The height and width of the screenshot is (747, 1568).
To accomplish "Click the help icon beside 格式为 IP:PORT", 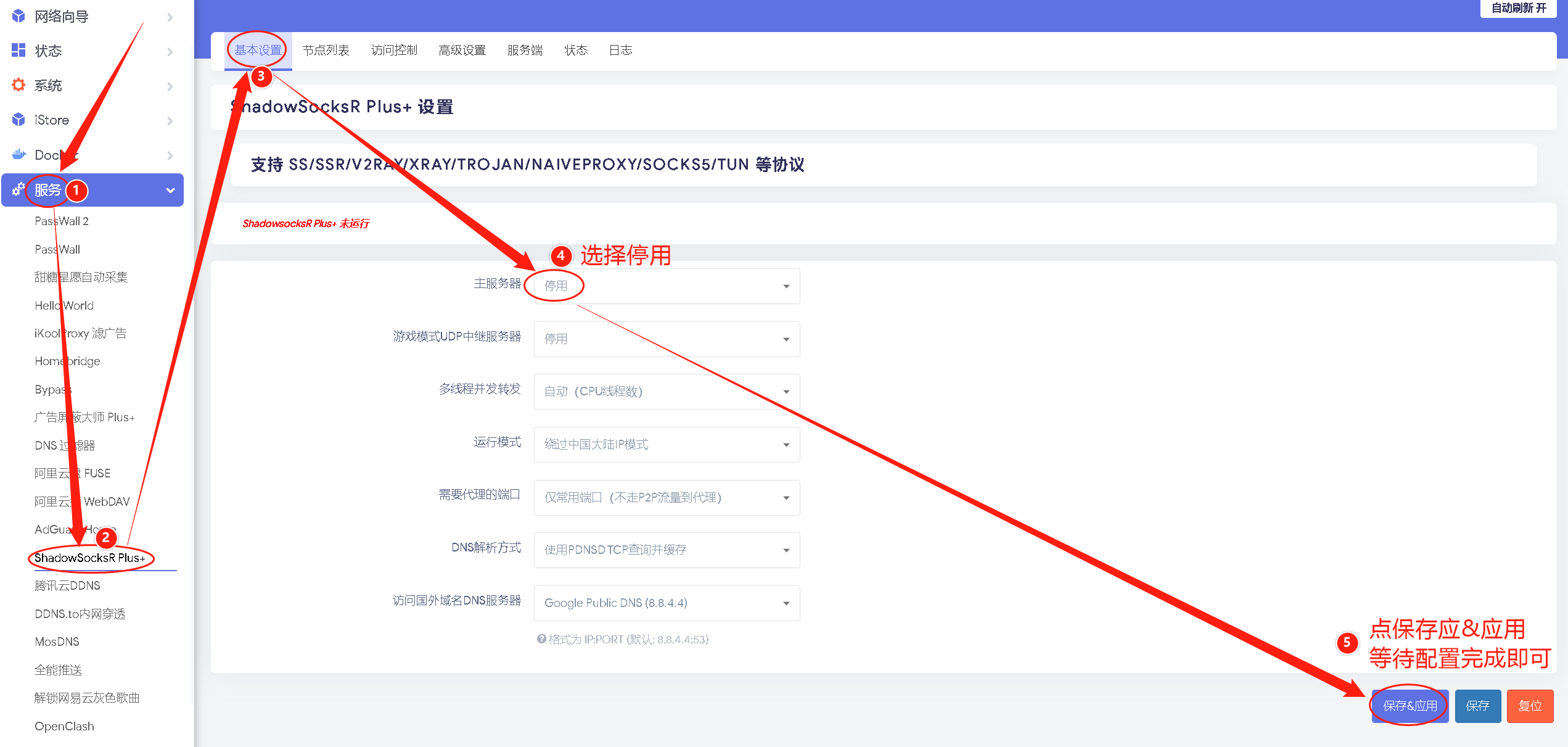I will [x=541, y=639].
